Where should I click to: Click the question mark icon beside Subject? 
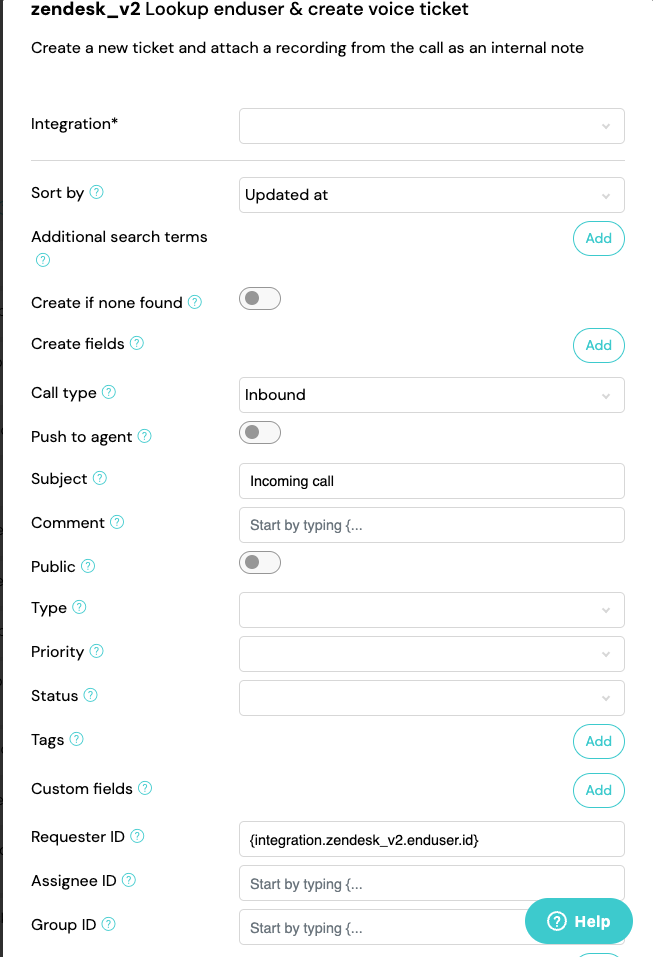[x=99, y=478]
